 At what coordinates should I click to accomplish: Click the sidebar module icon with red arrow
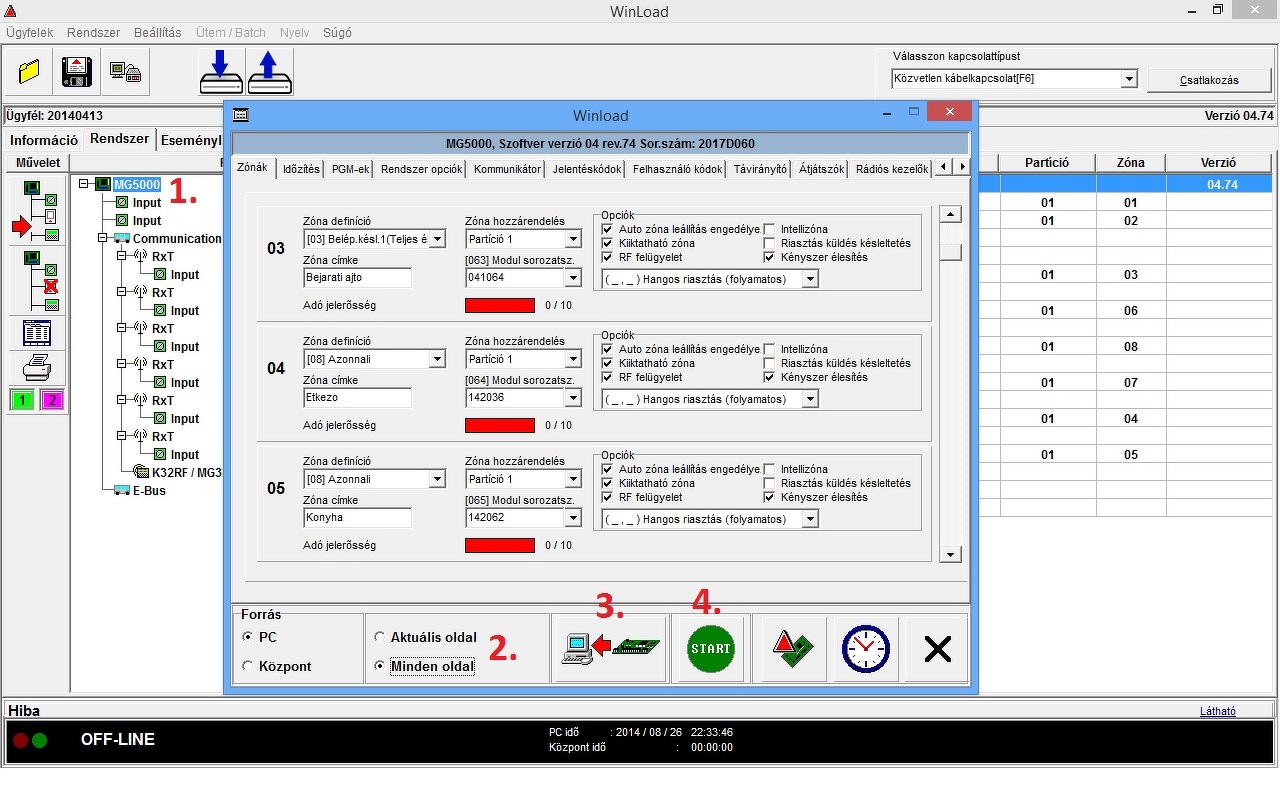36,210
